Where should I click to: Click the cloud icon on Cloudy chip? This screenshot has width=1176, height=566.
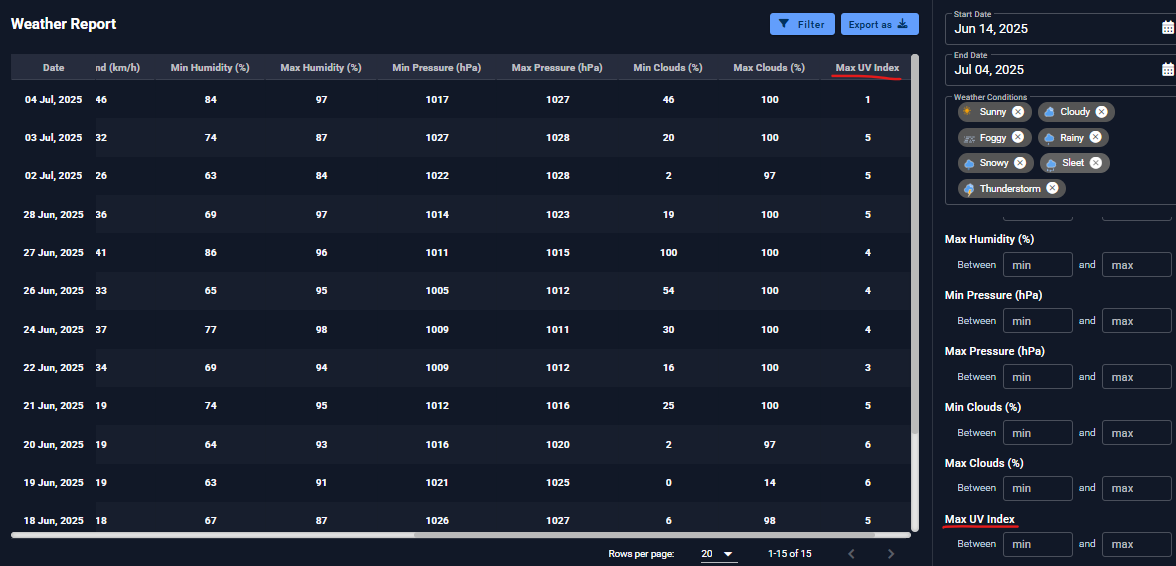click(x=1049, y=112)
